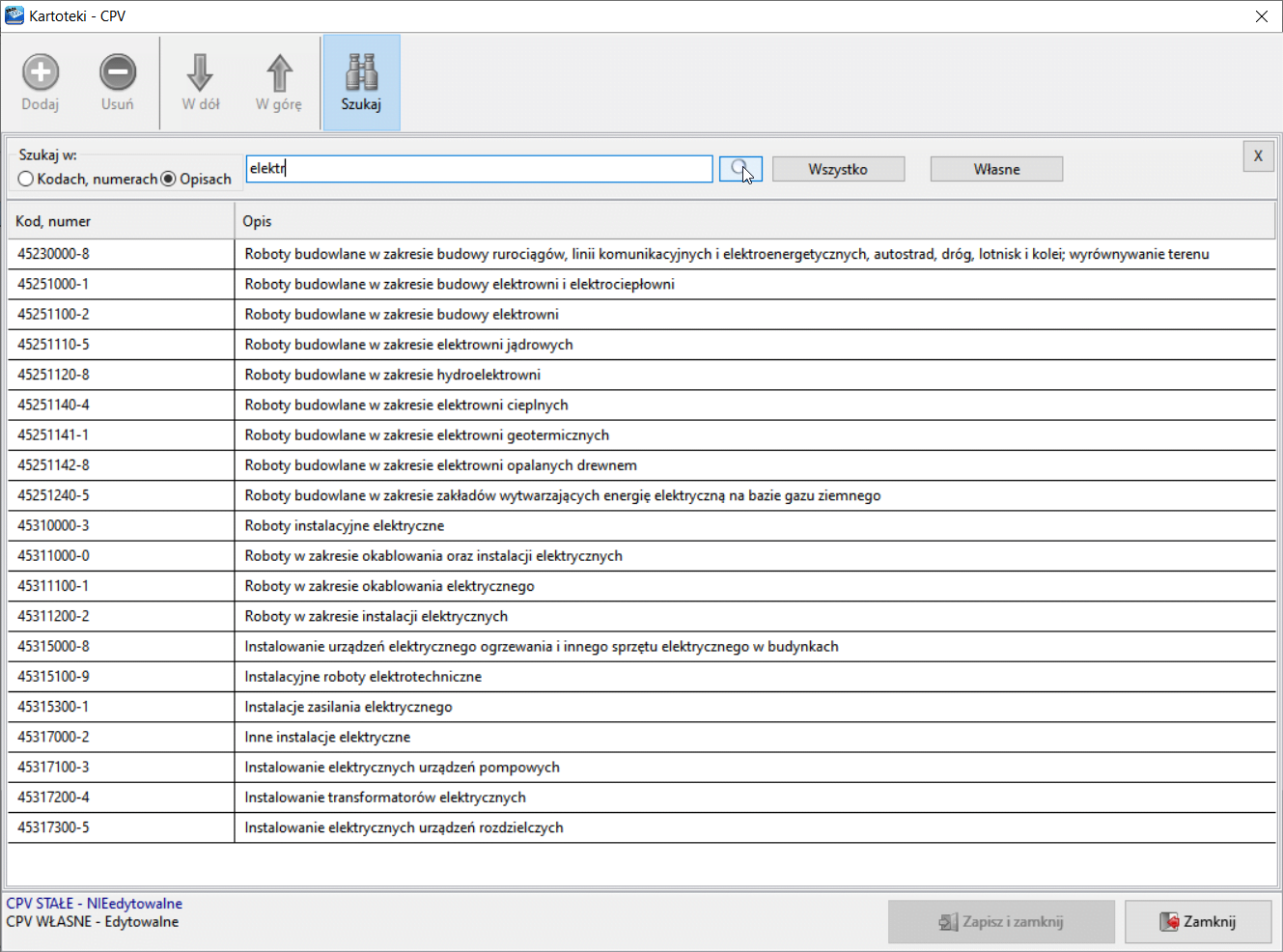This screenshot has width=1283, height=952.
Task: Click the Kartoteki app icon in title bar
Action: [14, 15]
